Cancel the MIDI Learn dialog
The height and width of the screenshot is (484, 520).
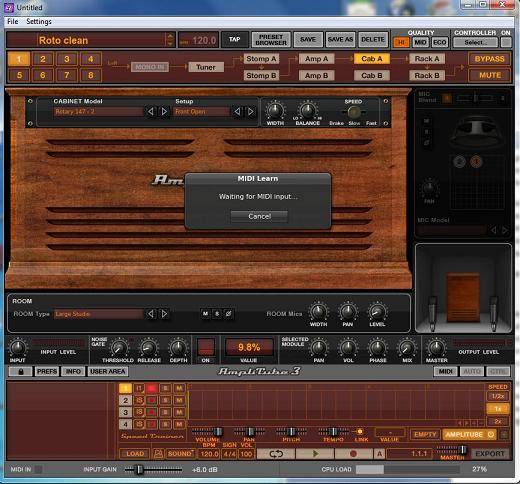tap(259, 216)
